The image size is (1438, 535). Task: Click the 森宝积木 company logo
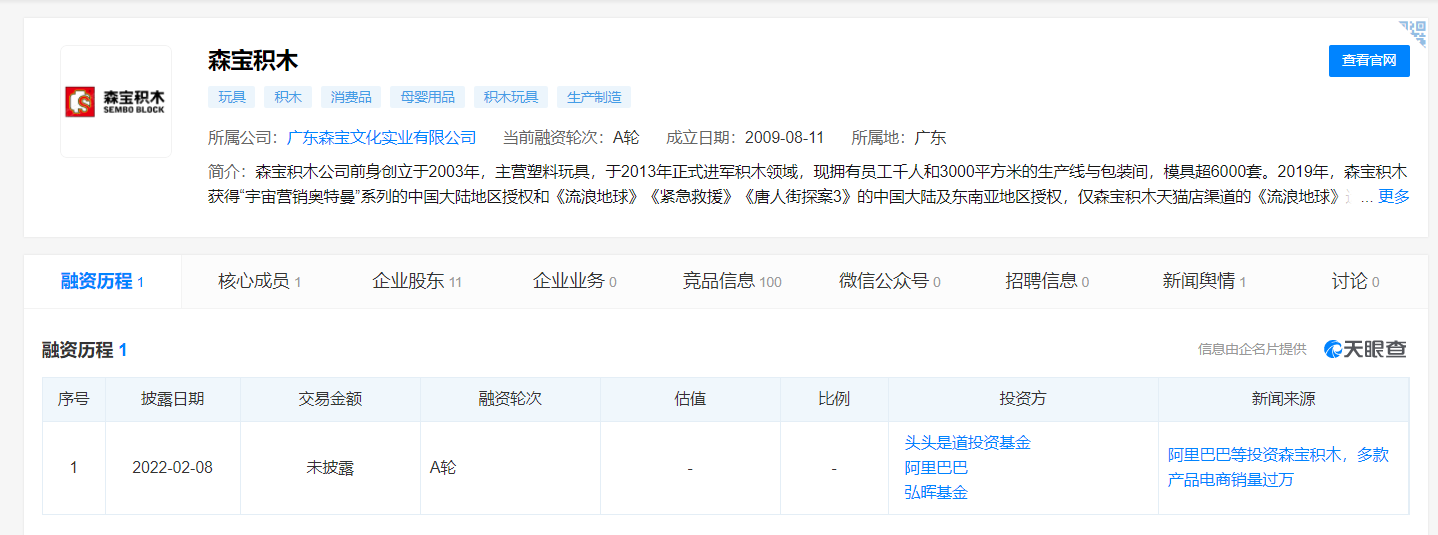(116, 101)
